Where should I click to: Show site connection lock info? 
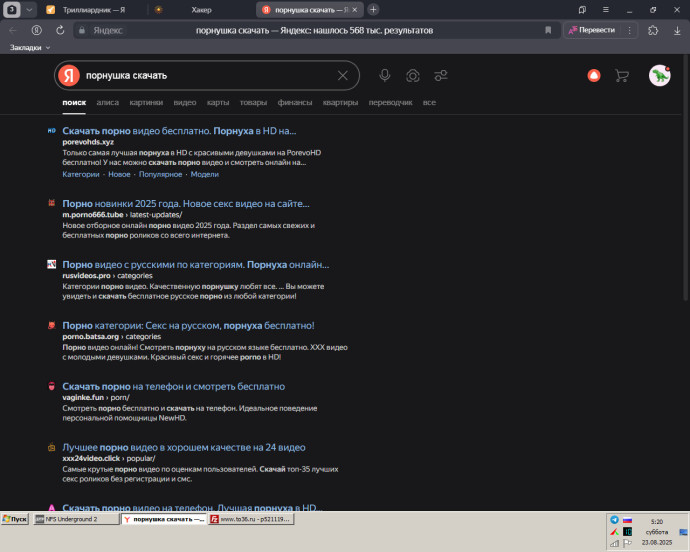82,30
